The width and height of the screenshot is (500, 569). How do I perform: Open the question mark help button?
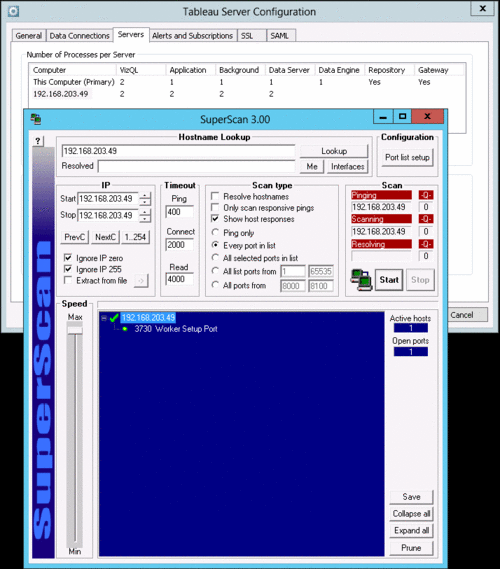click(x=38, y=141)
